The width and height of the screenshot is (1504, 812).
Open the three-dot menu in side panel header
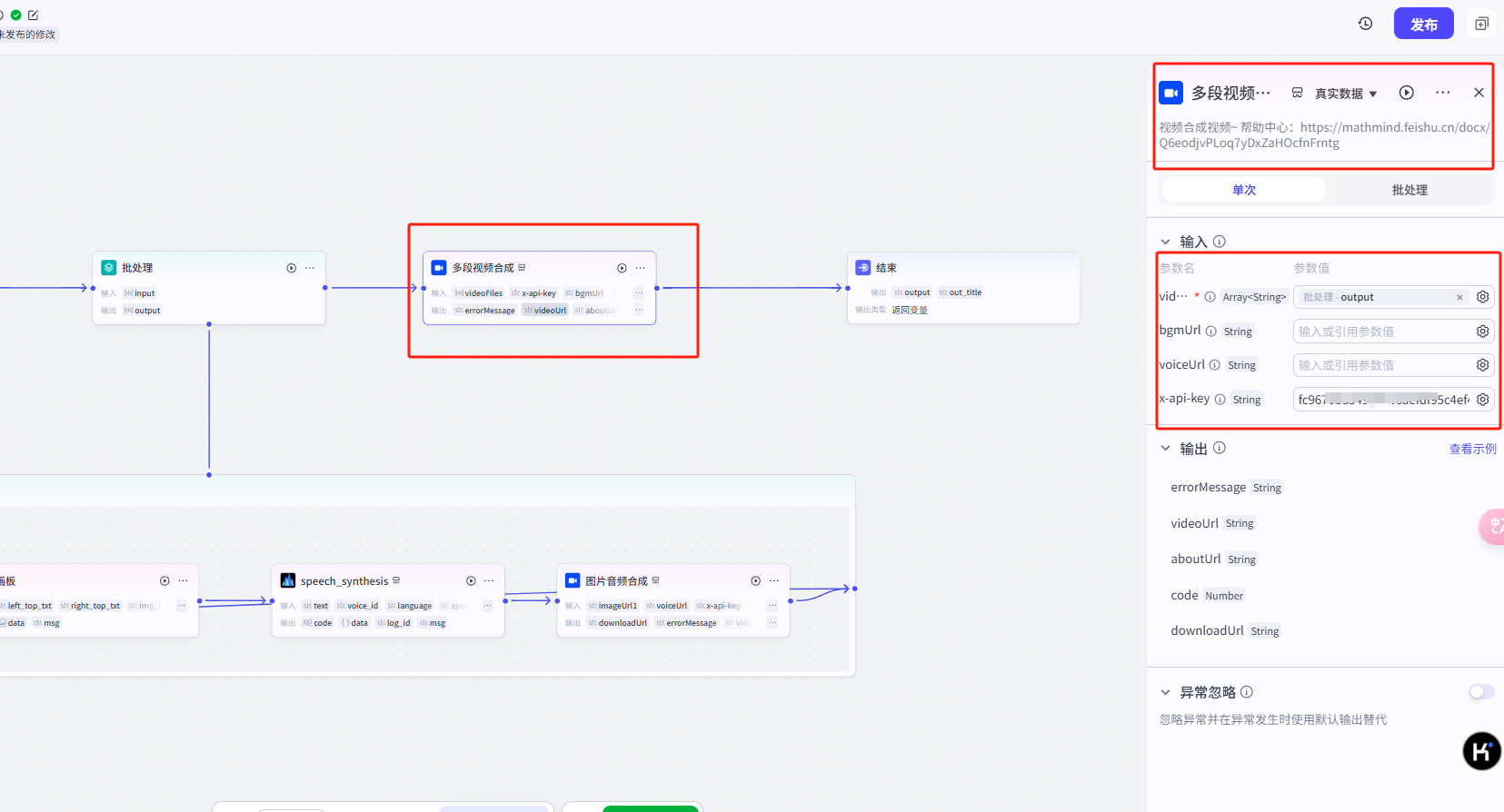coord(1442,93)
